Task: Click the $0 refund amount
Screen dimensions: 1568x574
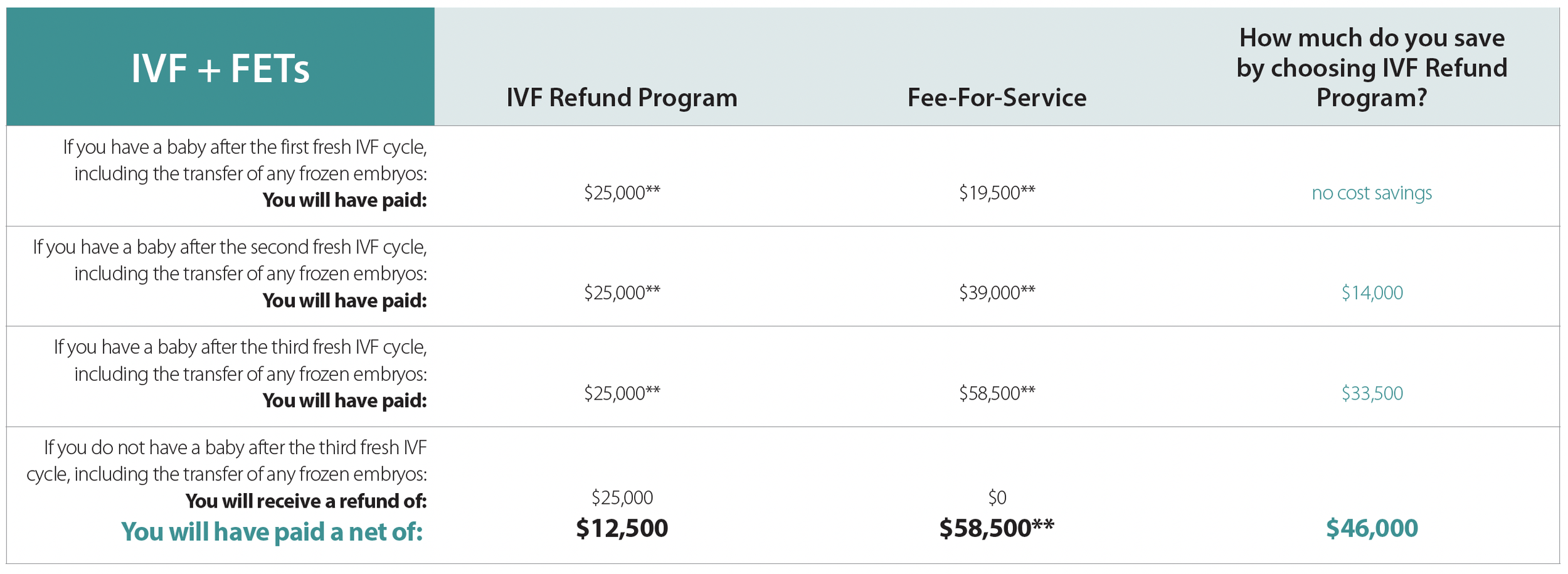Action: coord(997,497)
